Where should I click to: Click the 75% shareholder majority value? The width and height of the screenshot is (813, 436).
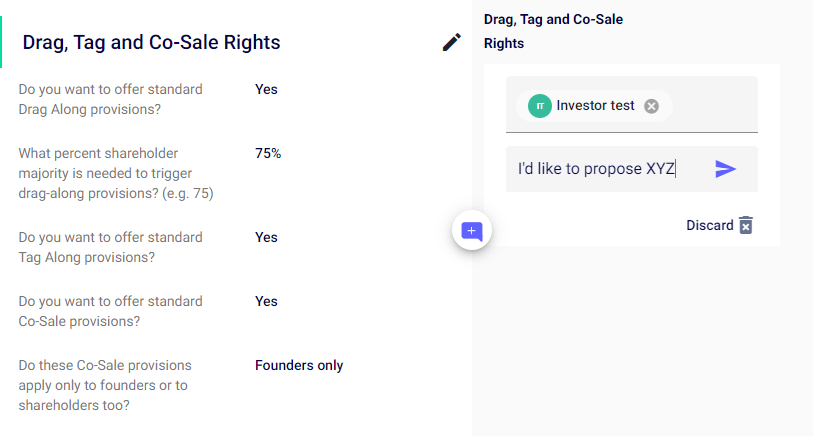[x=268, y=153]
